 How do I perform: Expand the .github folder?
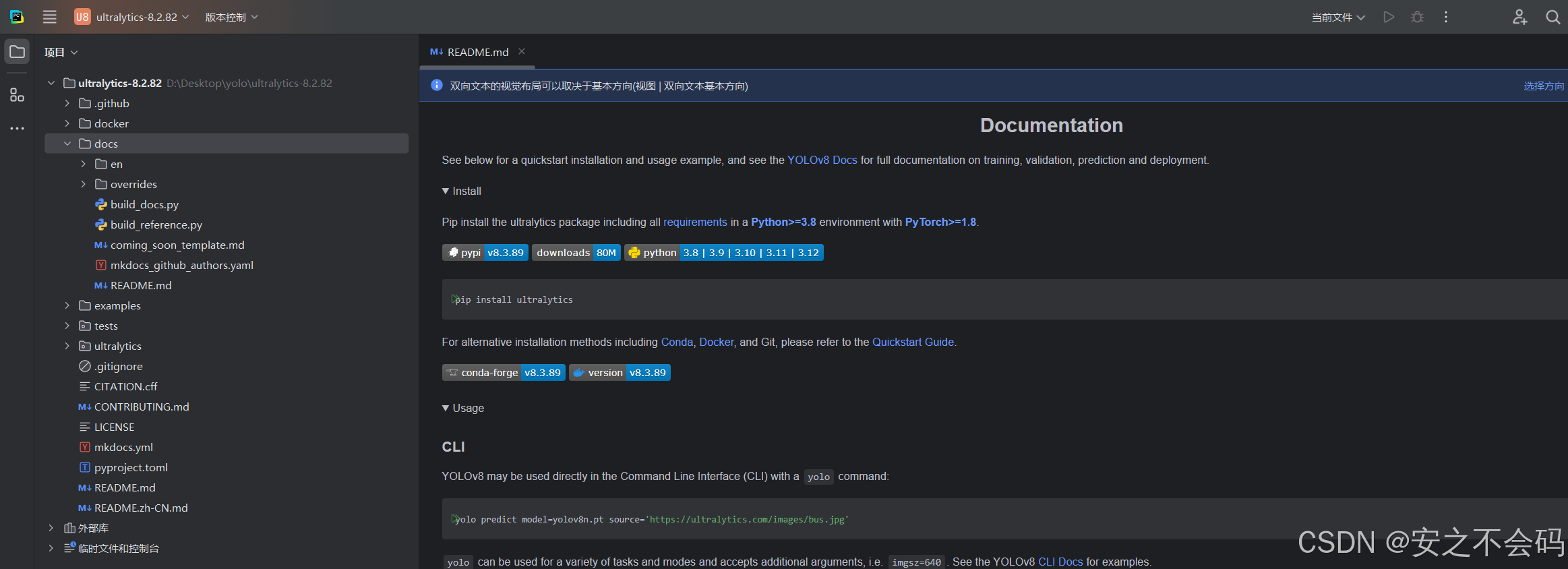[67, 103]
